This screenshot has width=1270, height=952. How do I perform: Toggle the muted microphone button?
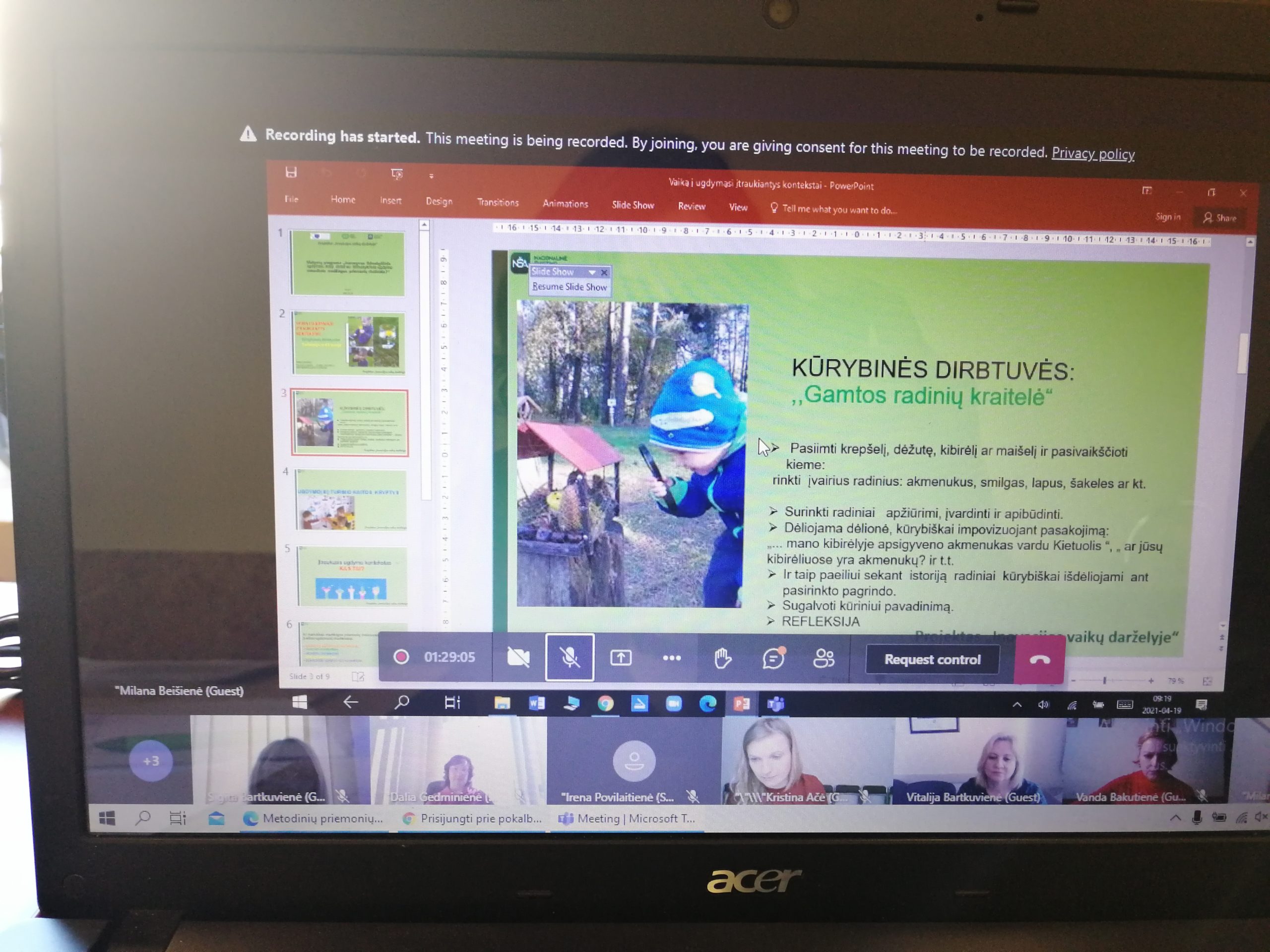pyautogui.click(x=570, y=657)
